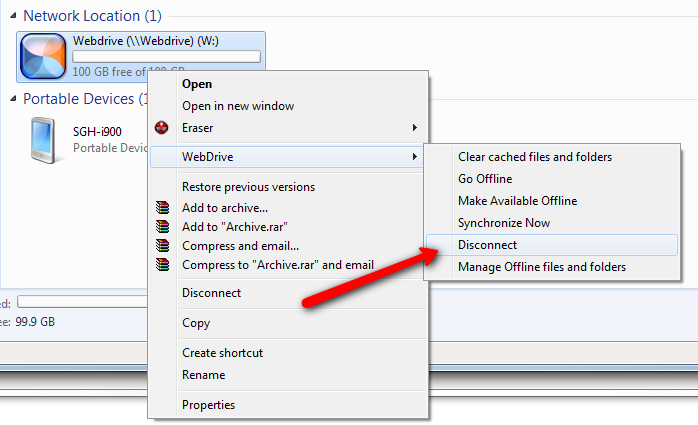The image size is (698, 425).
Task: Click the SGH-i900 portable device icon
Action: tap(42, 139)
